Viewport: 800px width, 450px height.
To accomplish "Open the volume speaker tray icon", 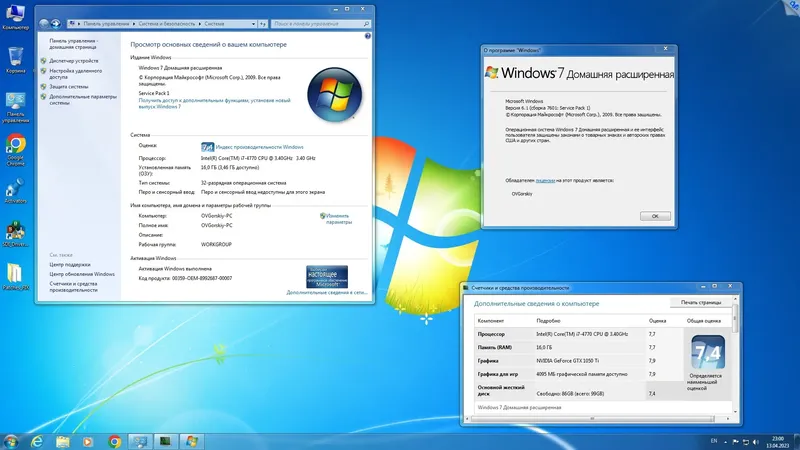I will tap(756, 442).
